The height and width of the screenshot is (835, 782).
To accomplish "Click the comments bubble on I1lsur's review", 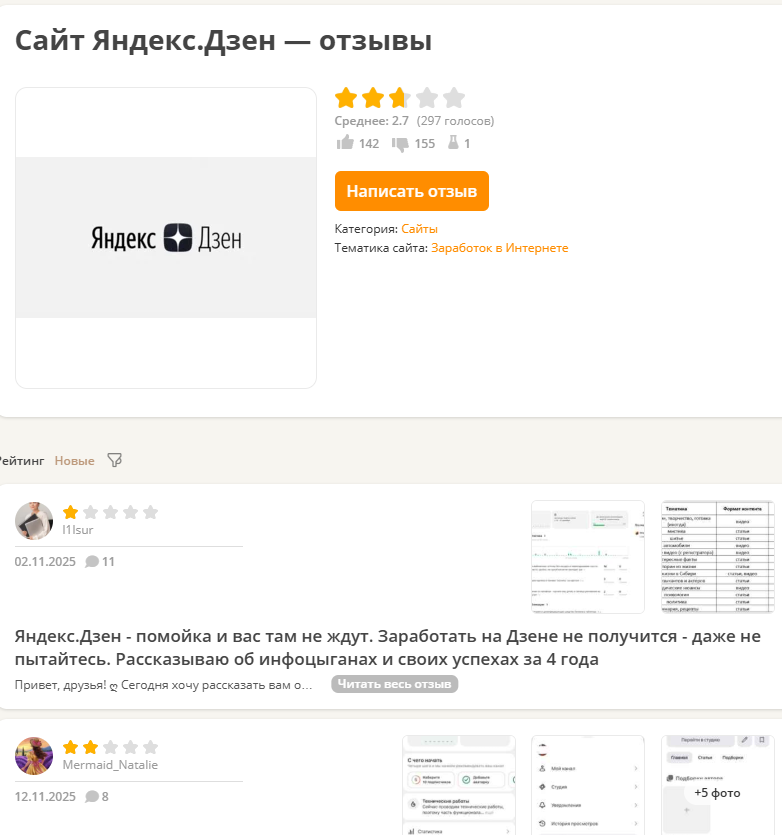I will 92,562.
